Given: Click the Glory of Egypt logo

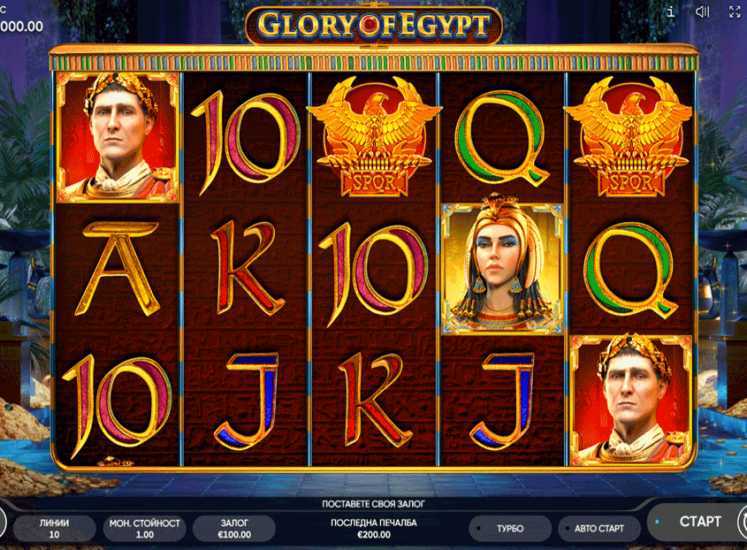Looking at the screenshot, I should tap(374, 25).
